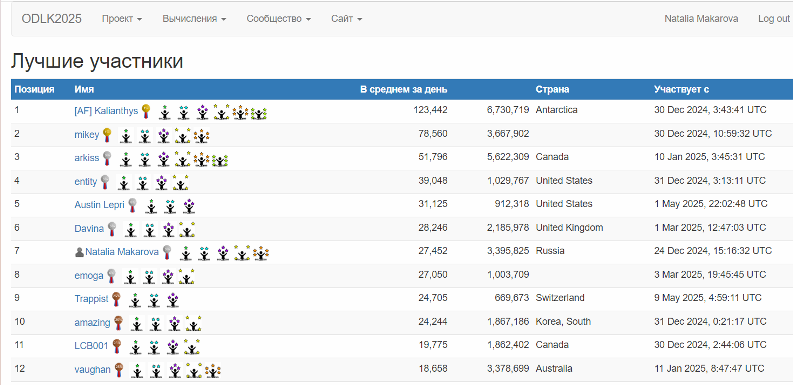Click the Australia country cell
793x385 pixels.
[554, 369]
